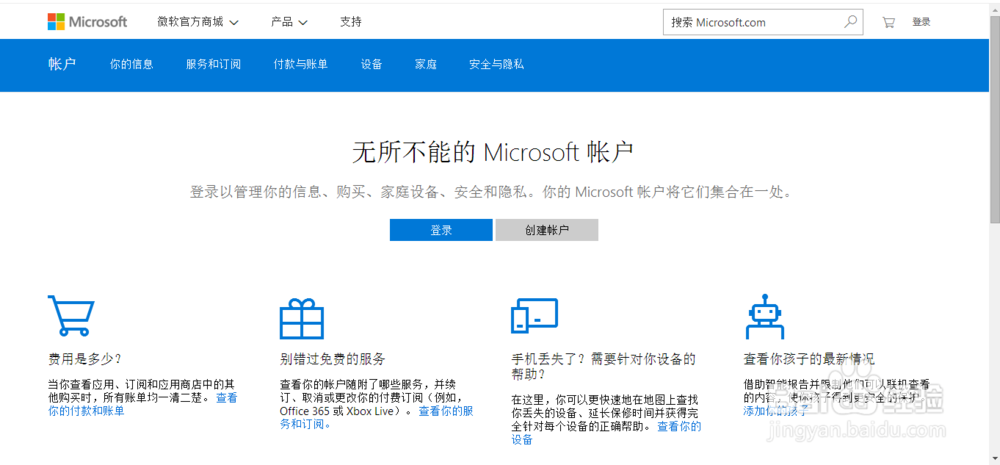1000x465 pixels.
Task: Click the scrollbar down arrow
Action: [994, 458]
